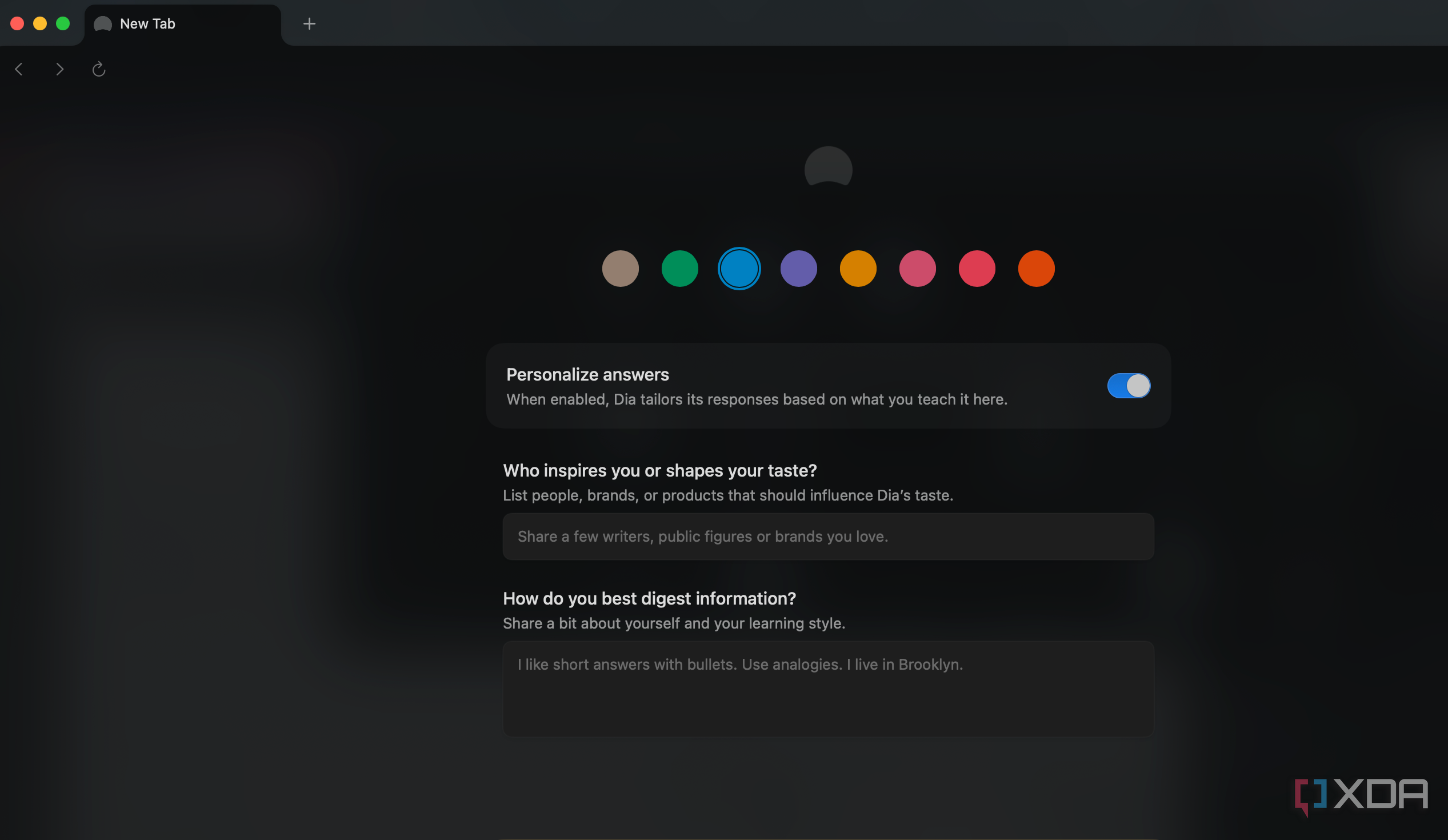
Task: Click 'List people, brands, or products' description
Action: (728, 495)
